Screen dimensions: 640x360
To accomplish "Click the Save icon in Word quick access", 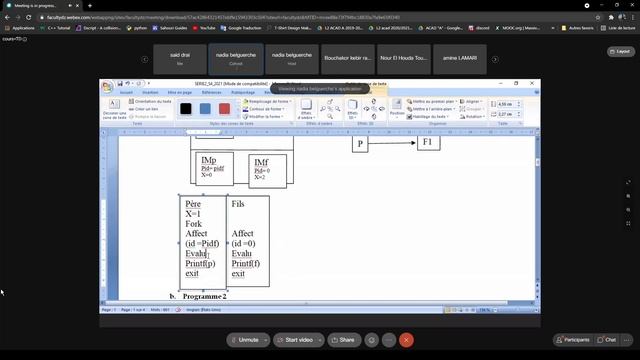I will coord(120,83).
